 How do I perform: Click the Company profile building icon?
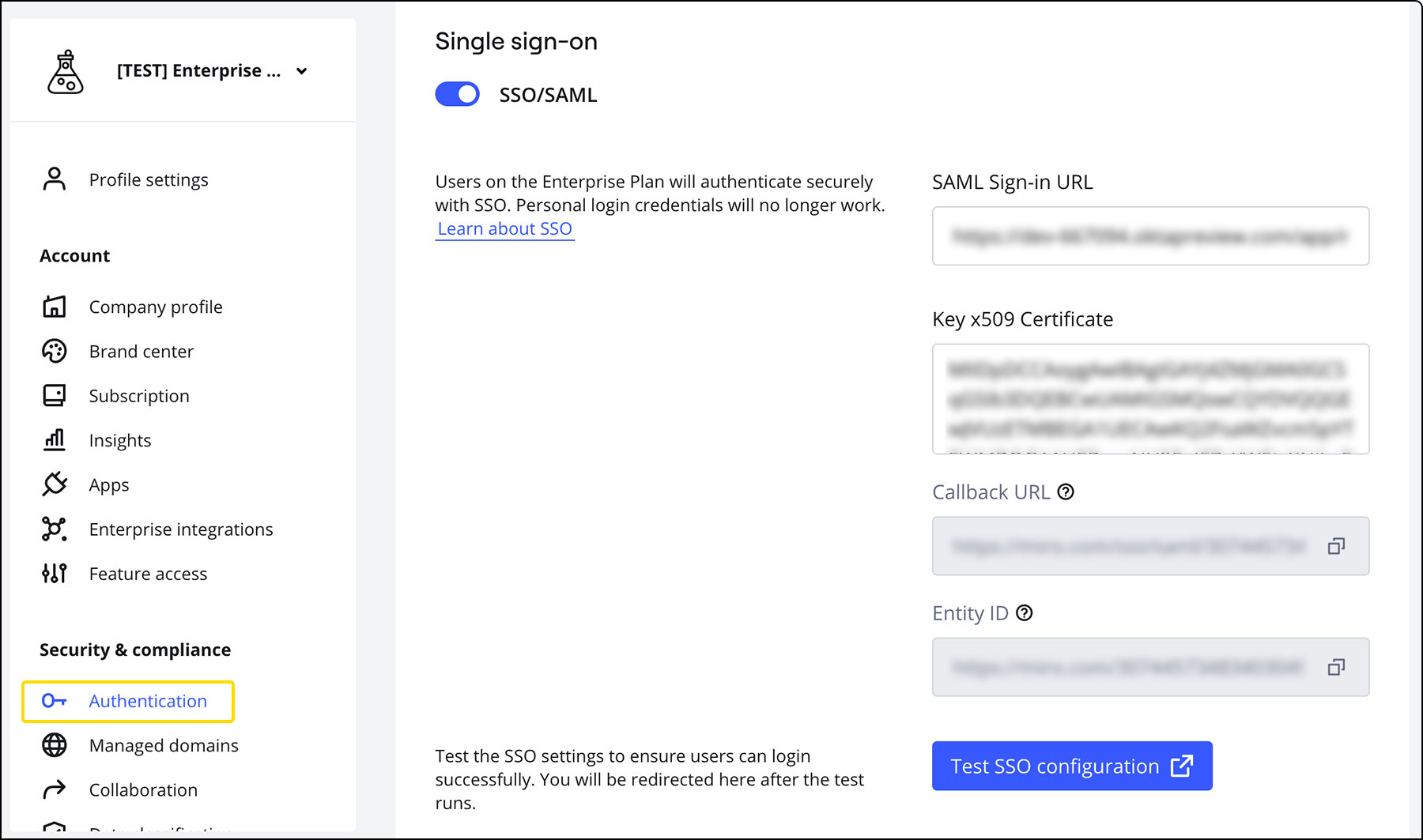[54, 307]
